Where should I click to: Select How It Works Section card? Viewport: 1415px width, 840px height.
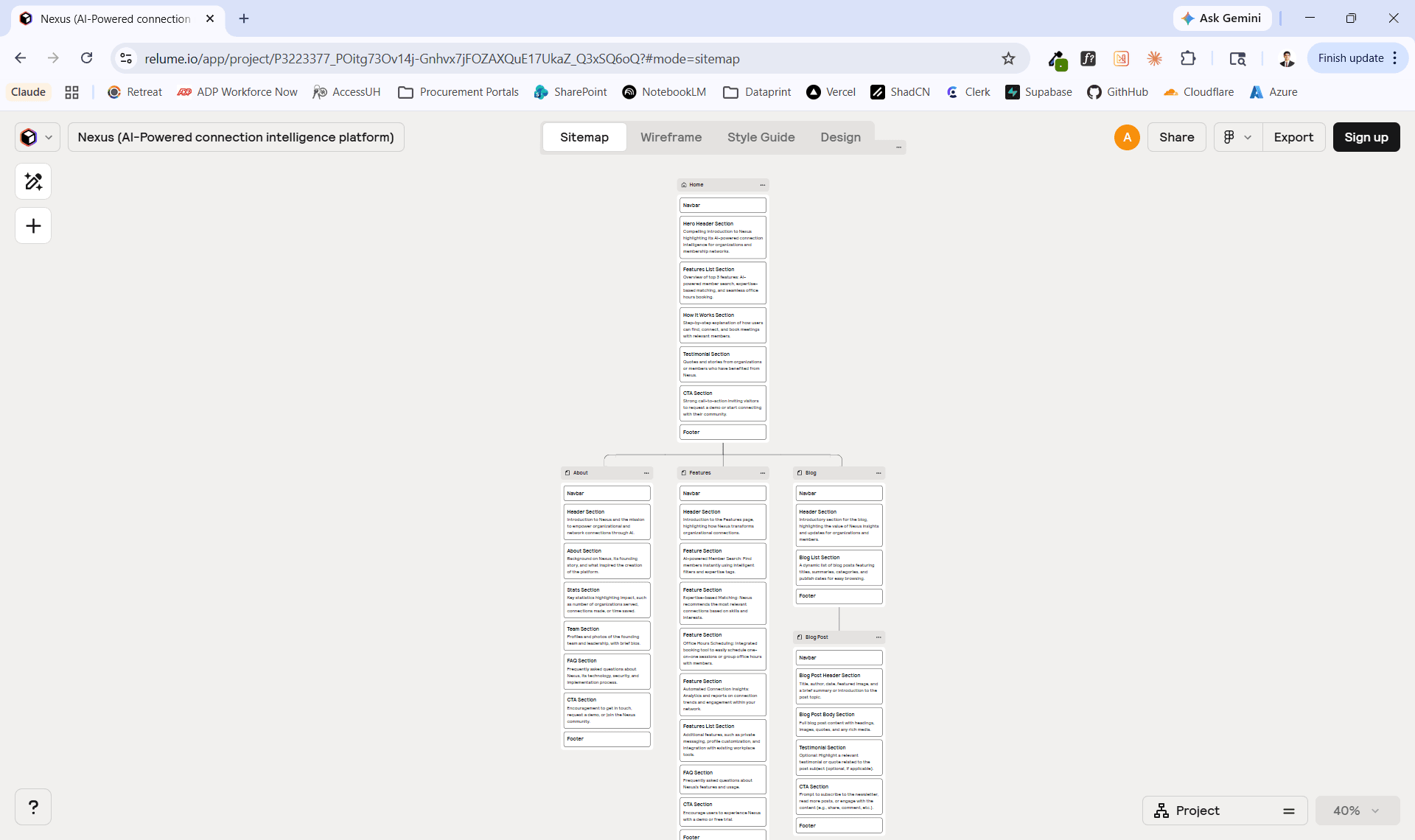tap(722, 326)
